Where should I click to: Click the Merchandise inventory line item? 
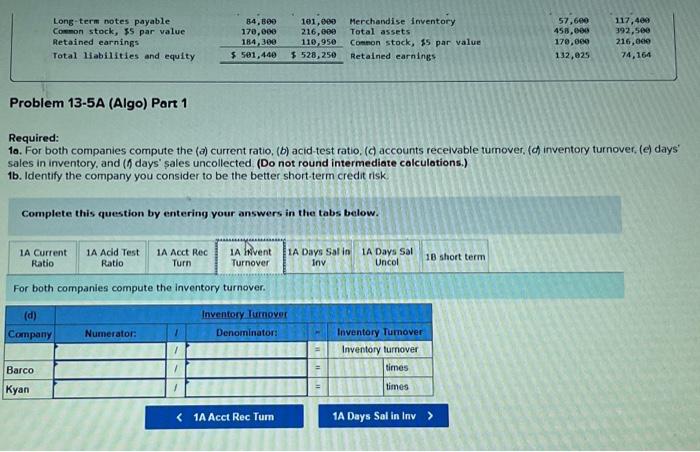point(402,21)
